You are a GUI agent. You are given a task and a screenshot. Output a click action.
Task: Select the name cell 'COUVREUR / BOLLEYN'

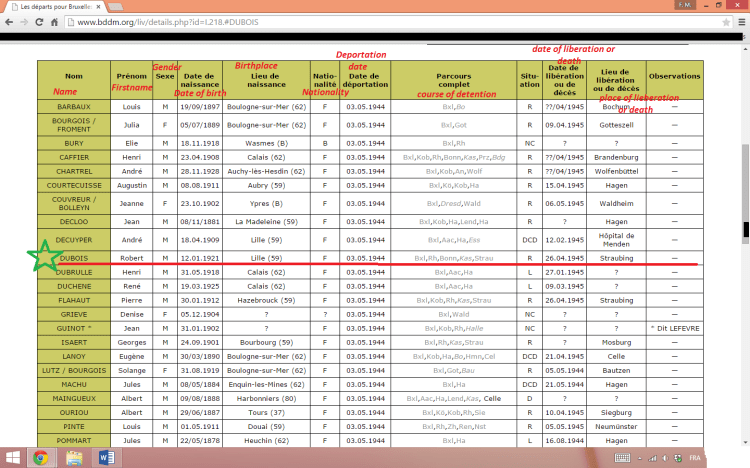74,203
